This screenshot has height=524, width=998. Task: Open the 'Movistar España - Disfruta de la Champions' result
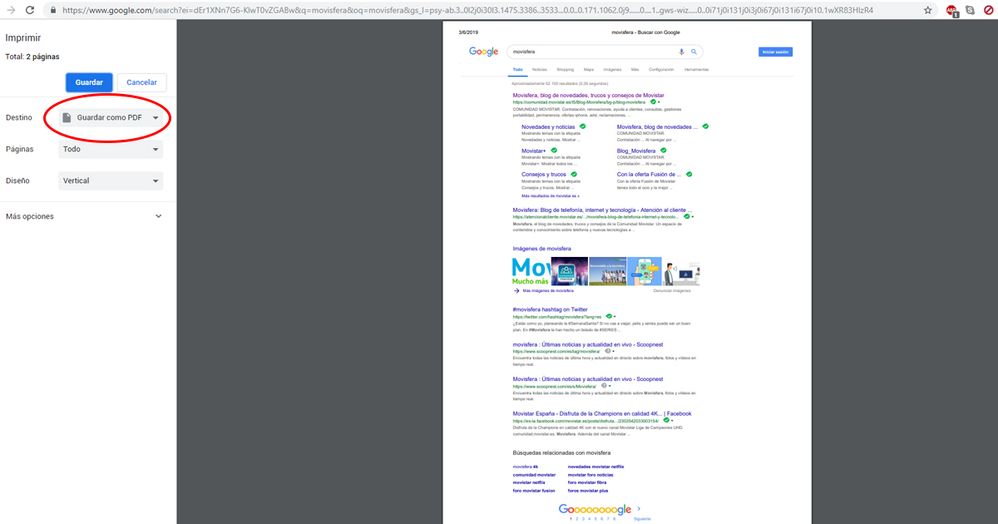(x=602, y=414)
